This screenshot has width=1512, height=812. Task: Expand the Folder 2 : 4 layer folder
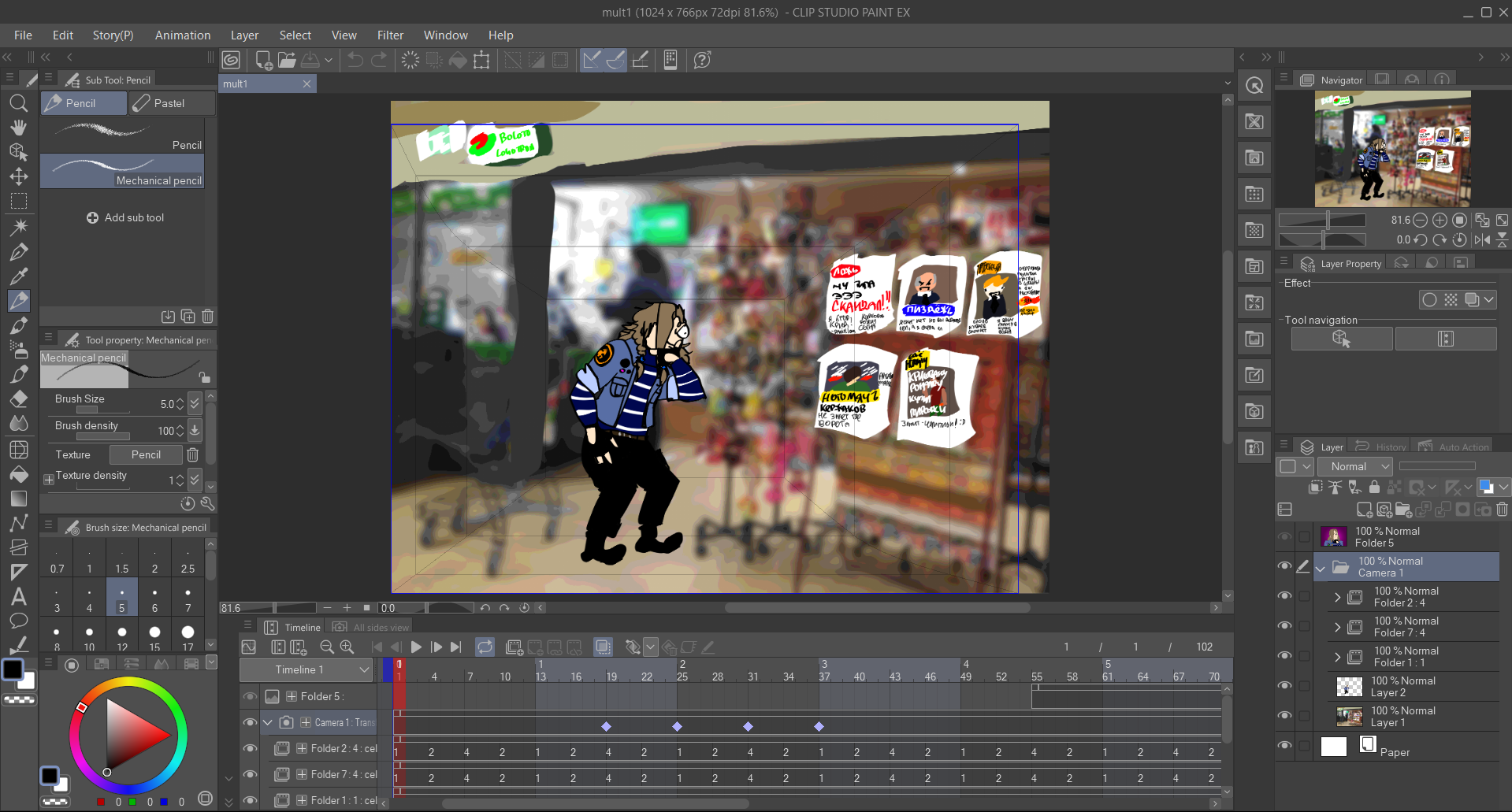[x=1337, y=597]
